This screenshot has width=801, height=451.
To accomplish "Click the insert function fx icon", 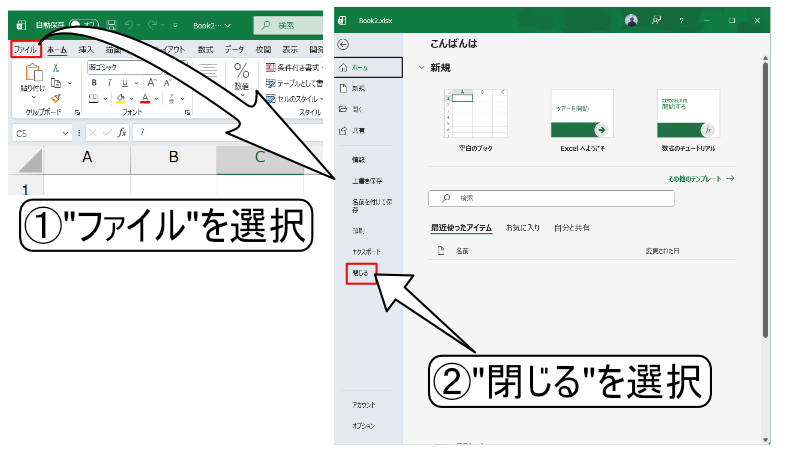I will coord(122,132).
